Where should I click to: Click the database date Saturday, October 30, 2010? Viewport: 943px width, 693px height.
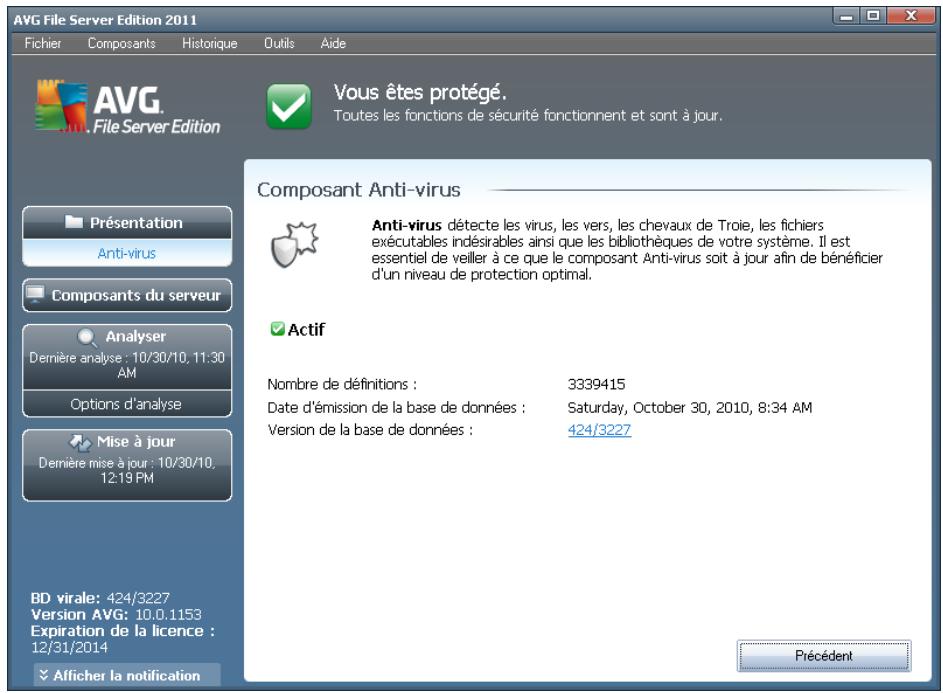coord(690,408)
